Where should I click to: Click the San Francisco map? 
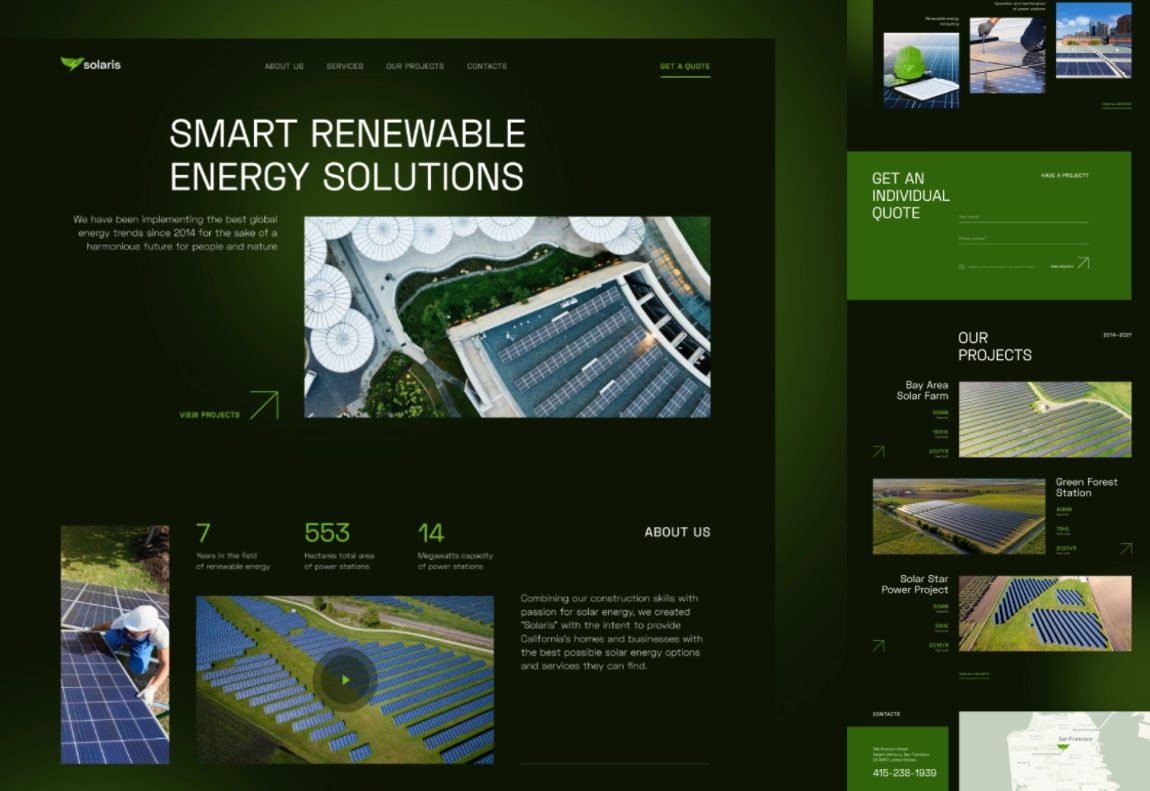pos(1054,751)
